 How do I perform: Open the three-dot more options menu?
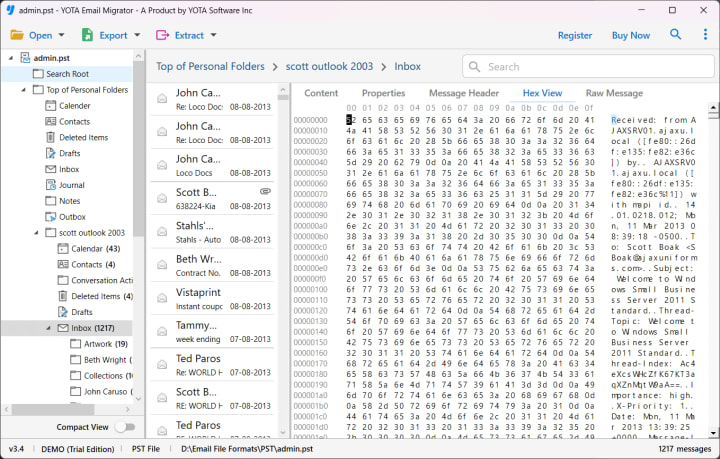pos(705,34)
